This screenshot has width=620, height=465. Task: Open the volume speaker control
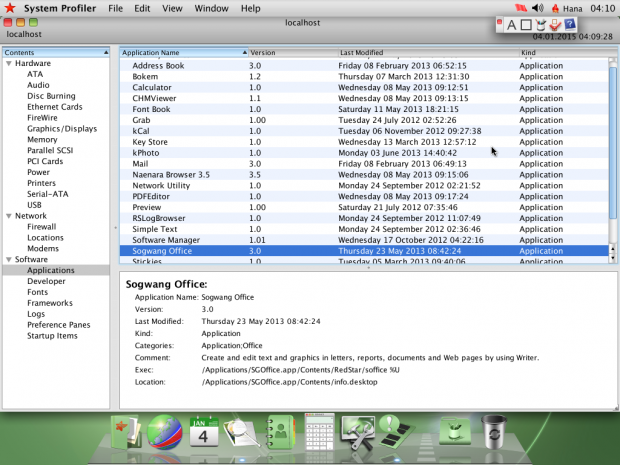pyautogui.click(x=538, y=8)
